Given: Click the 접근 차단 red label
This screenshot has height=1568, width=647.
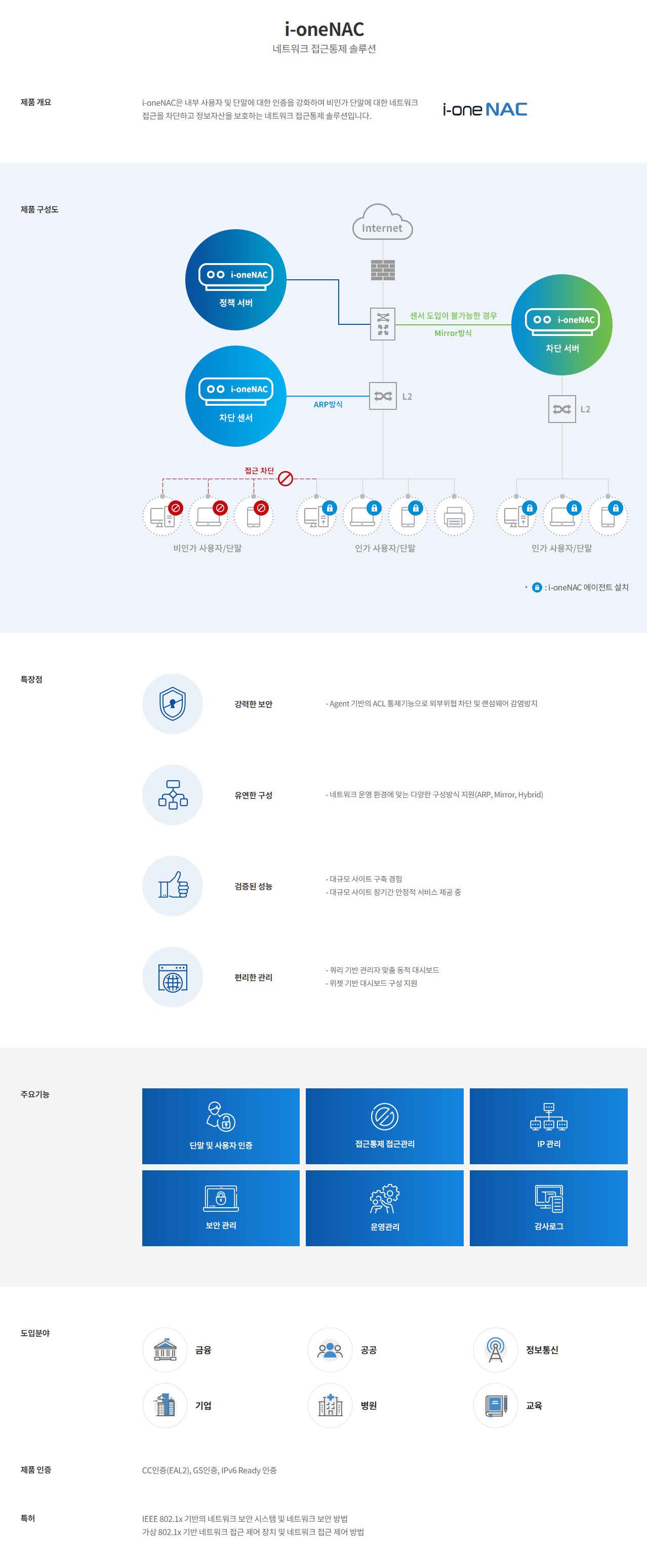Looking at the screenshot, I should pyautogui.click(x=260, y=471).
